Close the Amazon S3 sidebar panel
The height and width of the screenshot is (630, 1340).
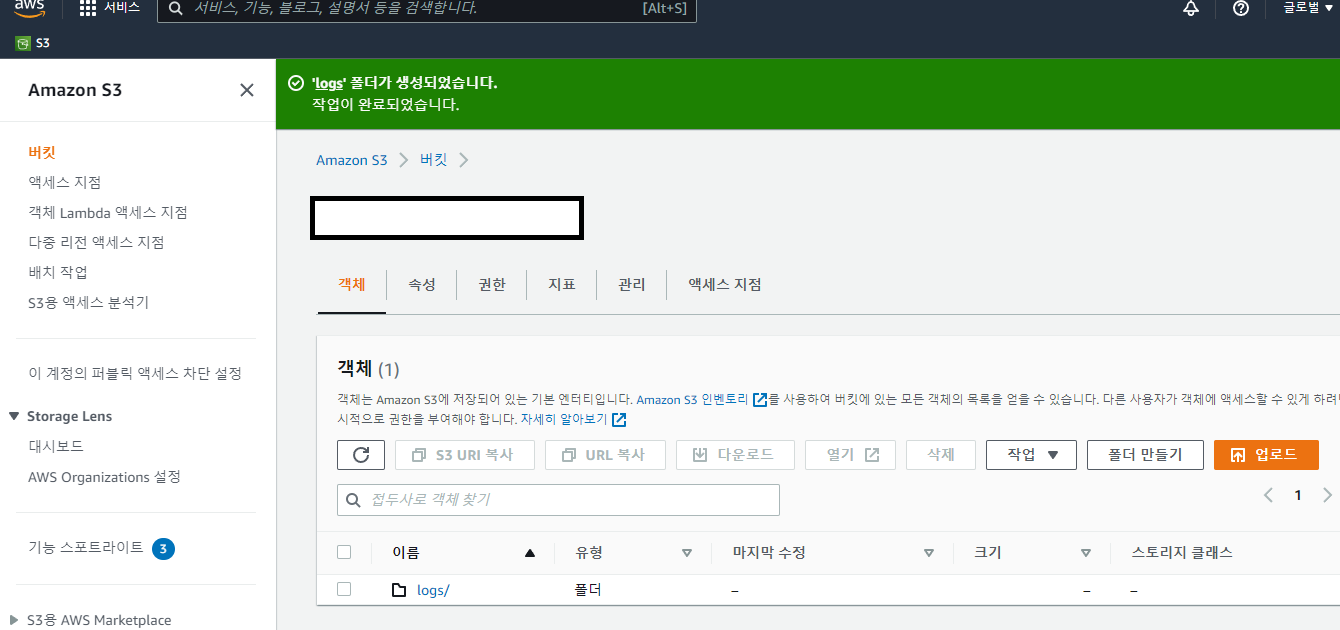click(x=247, y=90)
